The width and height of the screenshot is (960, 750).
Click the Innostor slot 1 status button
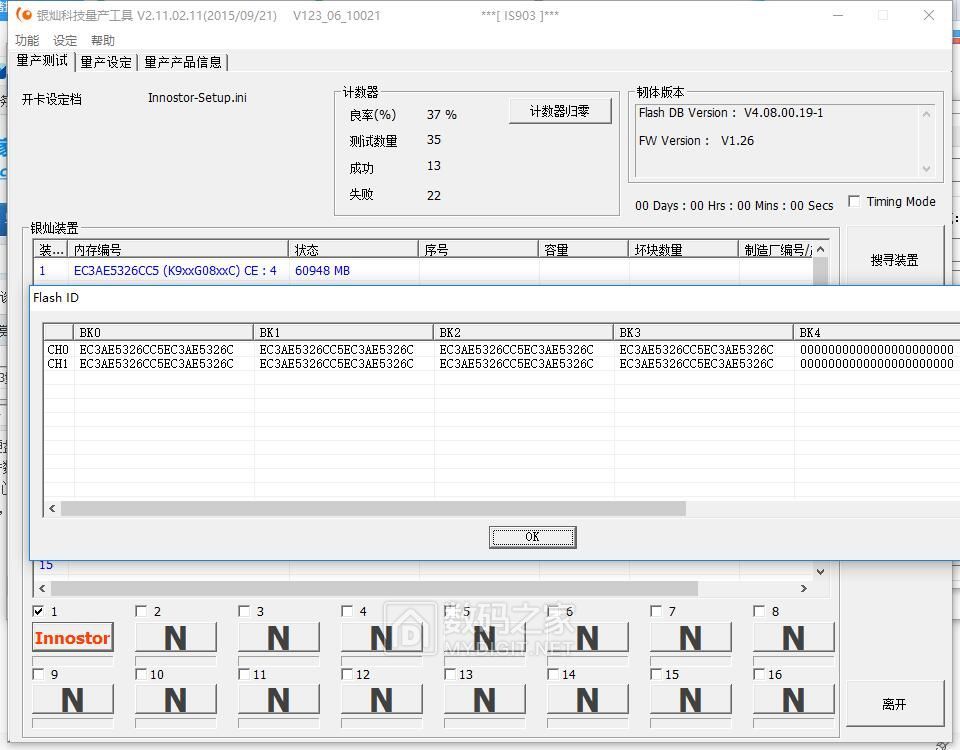73,637
